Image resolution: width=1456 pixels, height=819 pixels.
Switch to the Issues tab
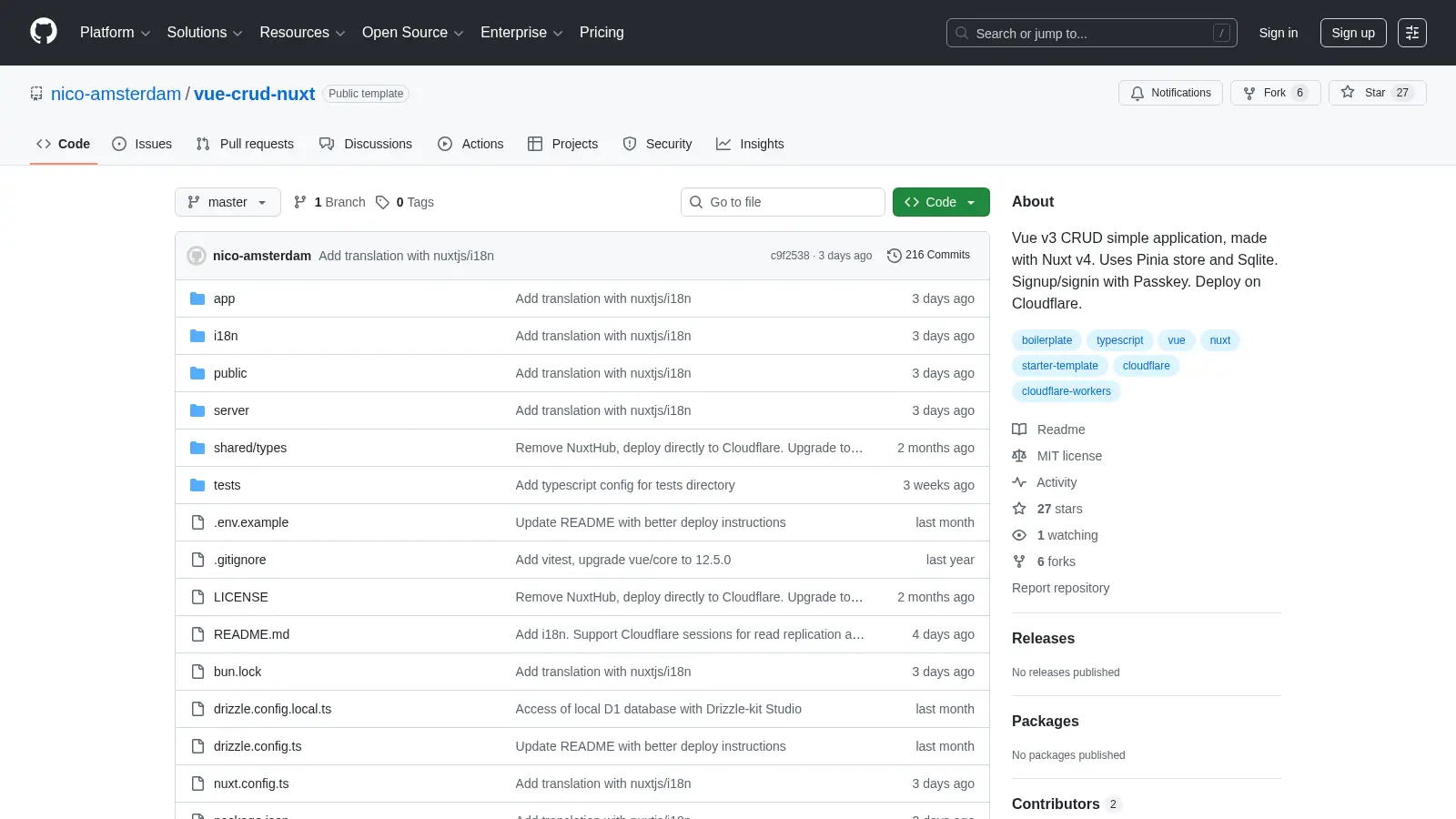[142, 144]
